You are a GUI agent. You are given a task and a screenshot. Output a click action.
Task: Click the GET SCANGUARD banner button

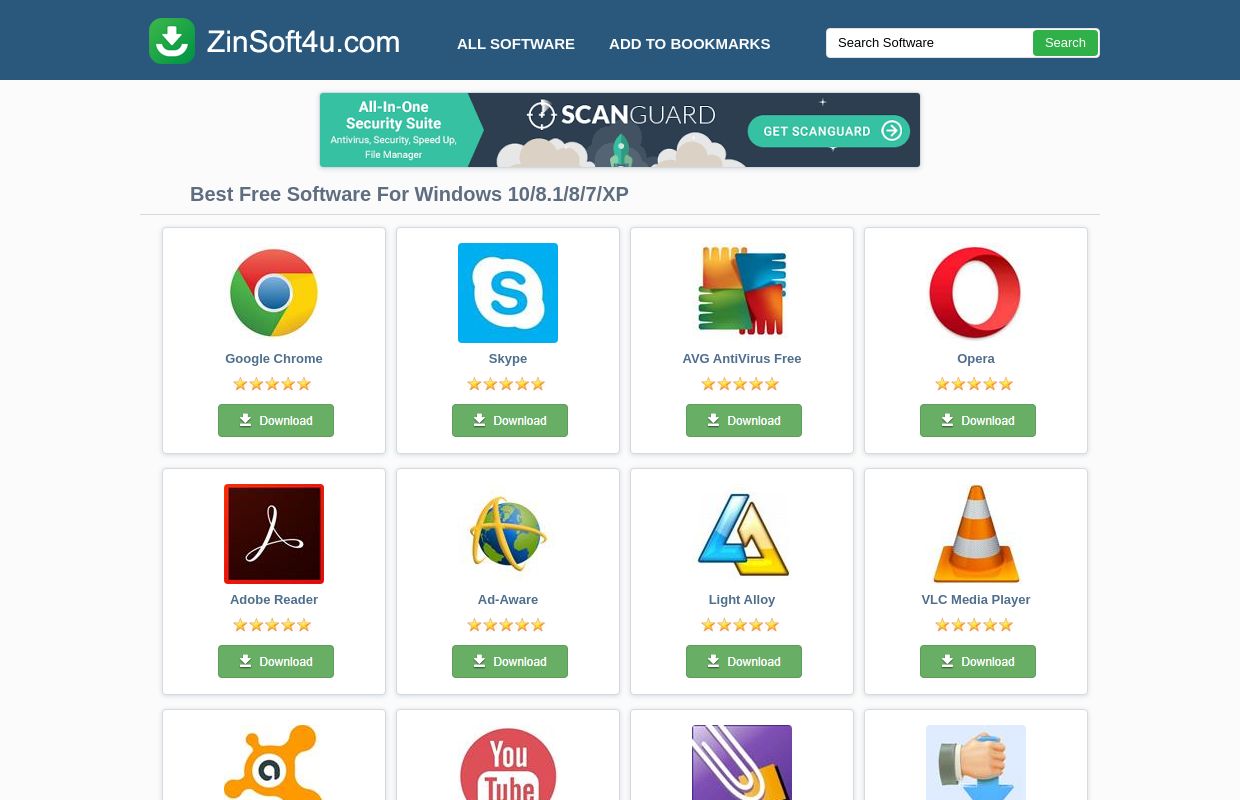coord(829,131)
